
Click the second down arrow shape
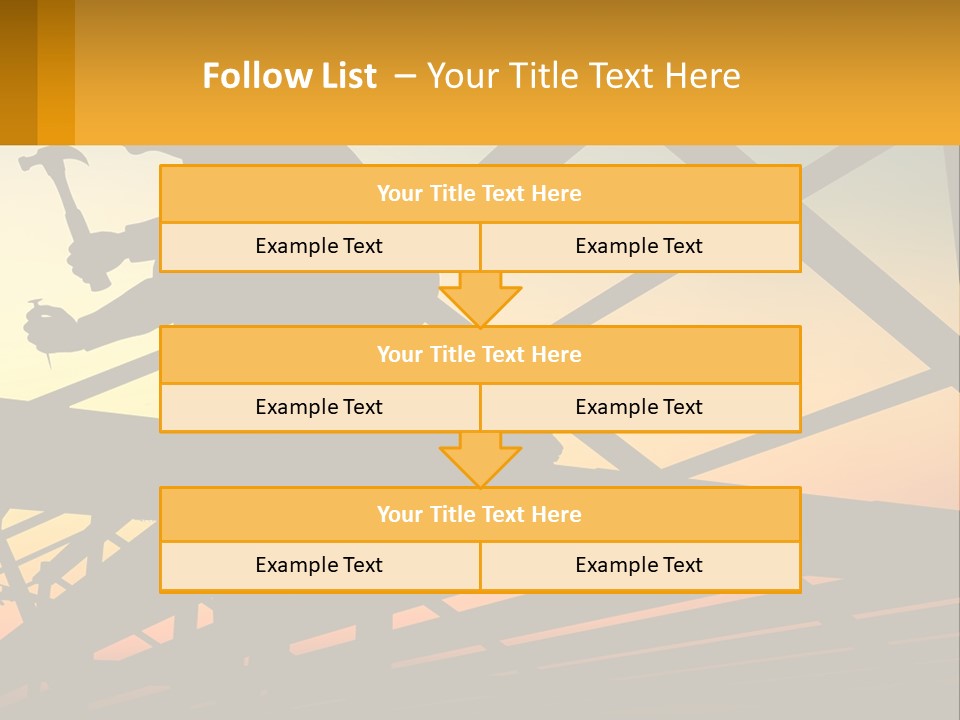pyautogui.click(x=480, y=459)
